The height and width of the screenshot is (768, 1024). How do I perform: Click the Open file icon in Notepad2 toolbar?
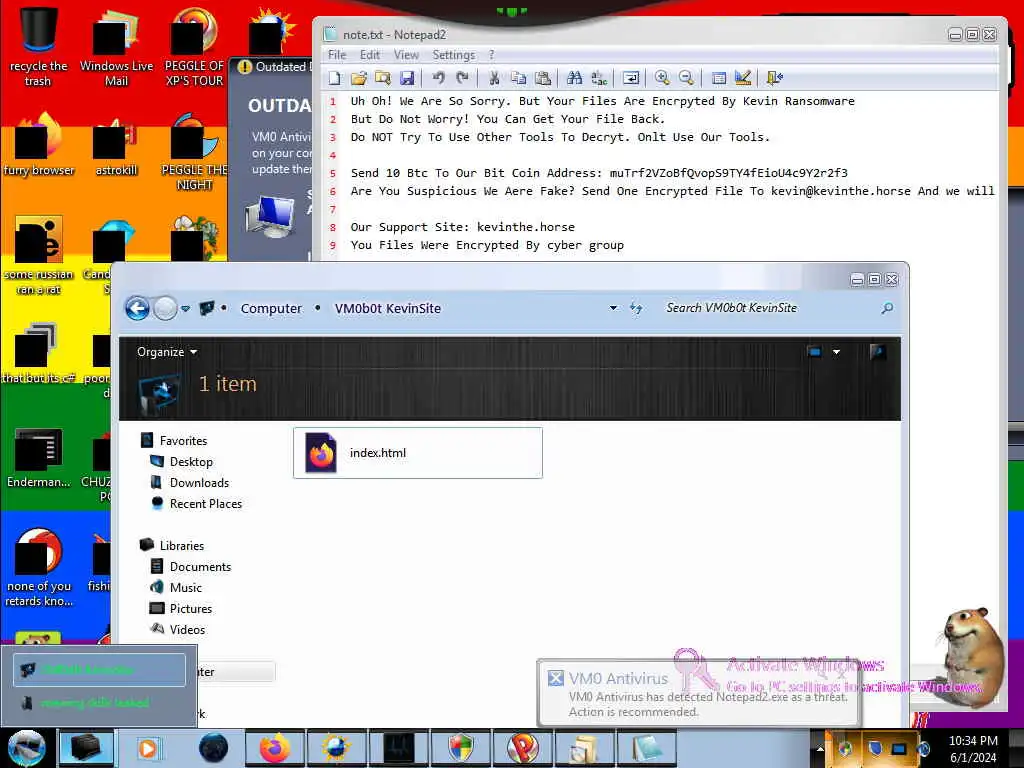coord(359,78)
